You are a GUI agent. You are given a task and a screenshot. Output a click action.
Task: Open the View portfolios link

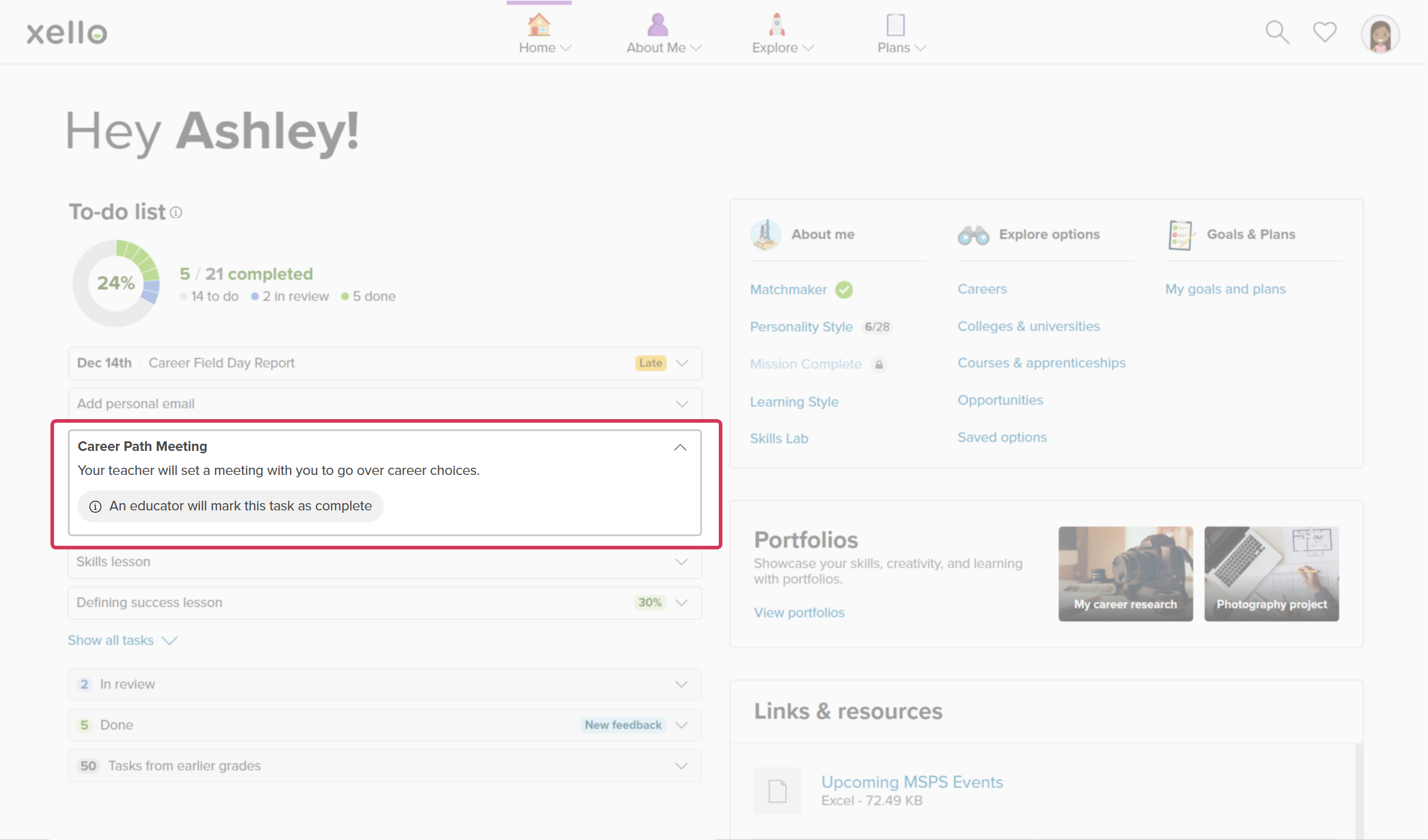[x=799, y=612]
